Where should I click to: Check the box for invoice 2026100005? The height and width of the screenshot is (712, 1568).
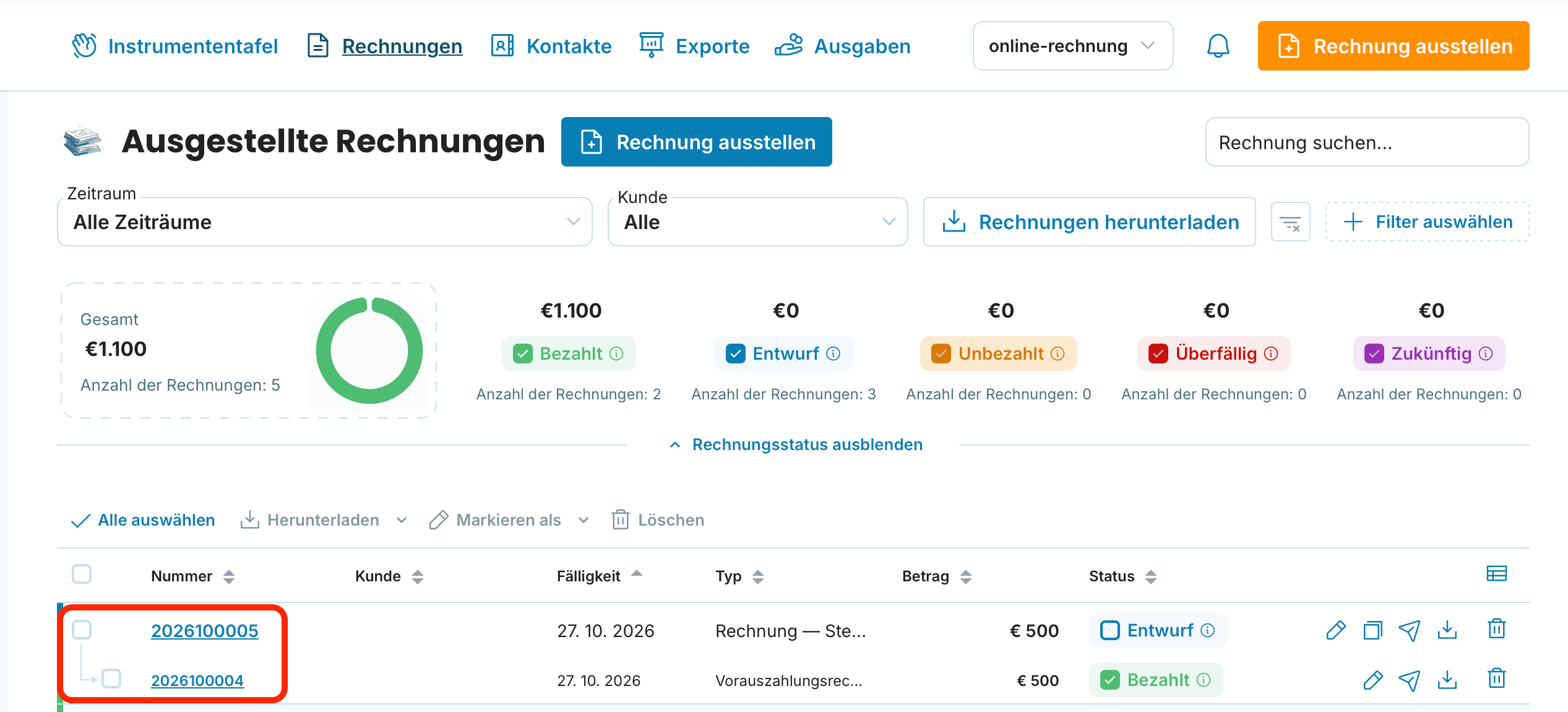point(82,630)
